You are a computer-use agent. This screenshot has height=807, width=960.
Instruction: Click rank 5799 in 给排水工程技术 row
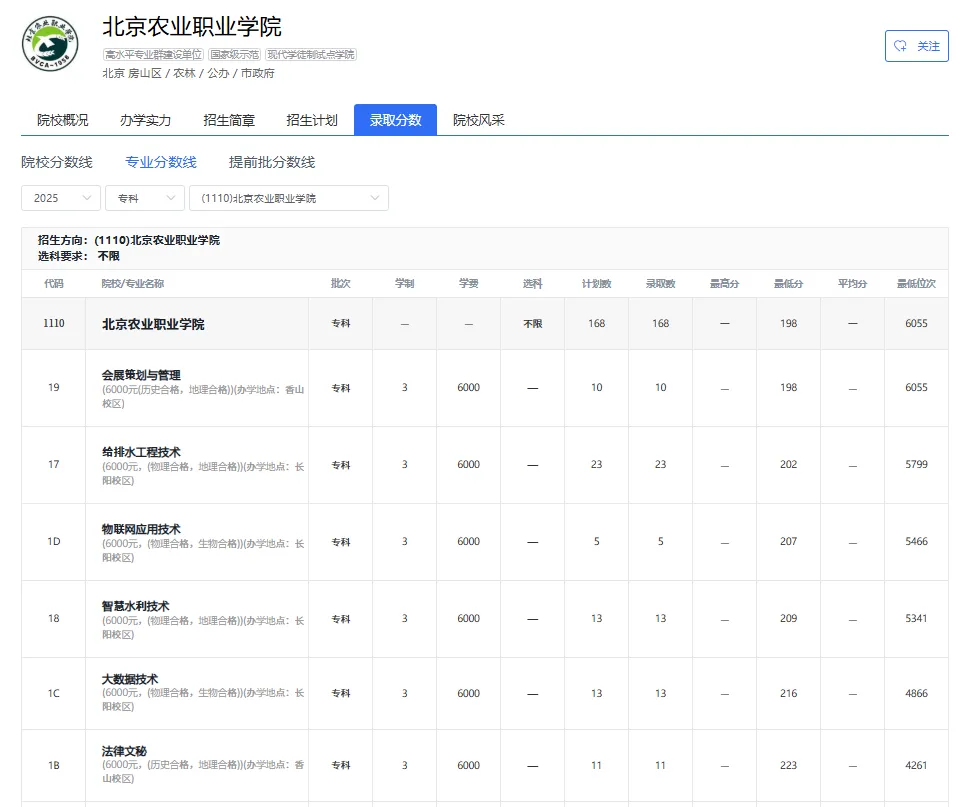[x=917, y=465]
